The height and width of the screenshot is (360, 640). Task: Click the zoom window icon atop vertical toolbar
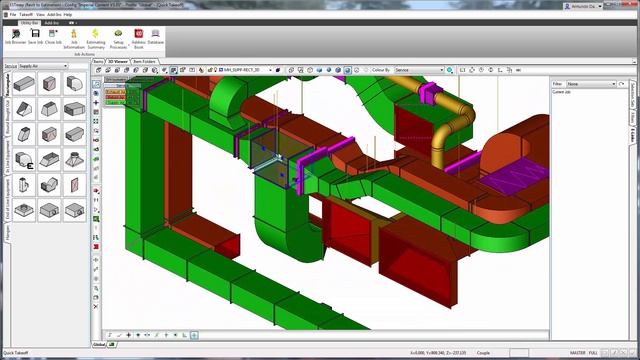pyautogui.click(x=96, y=84)
